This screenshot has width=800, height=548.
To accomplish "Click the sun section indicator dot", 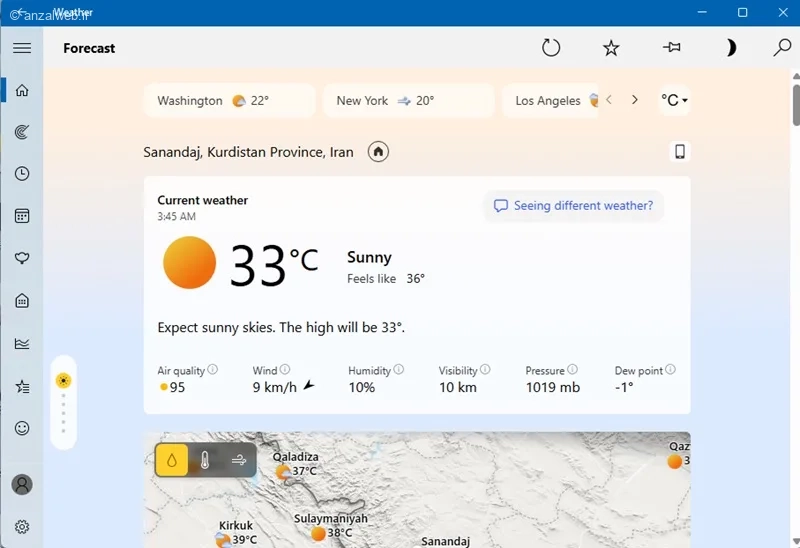I will pos(63,381).
